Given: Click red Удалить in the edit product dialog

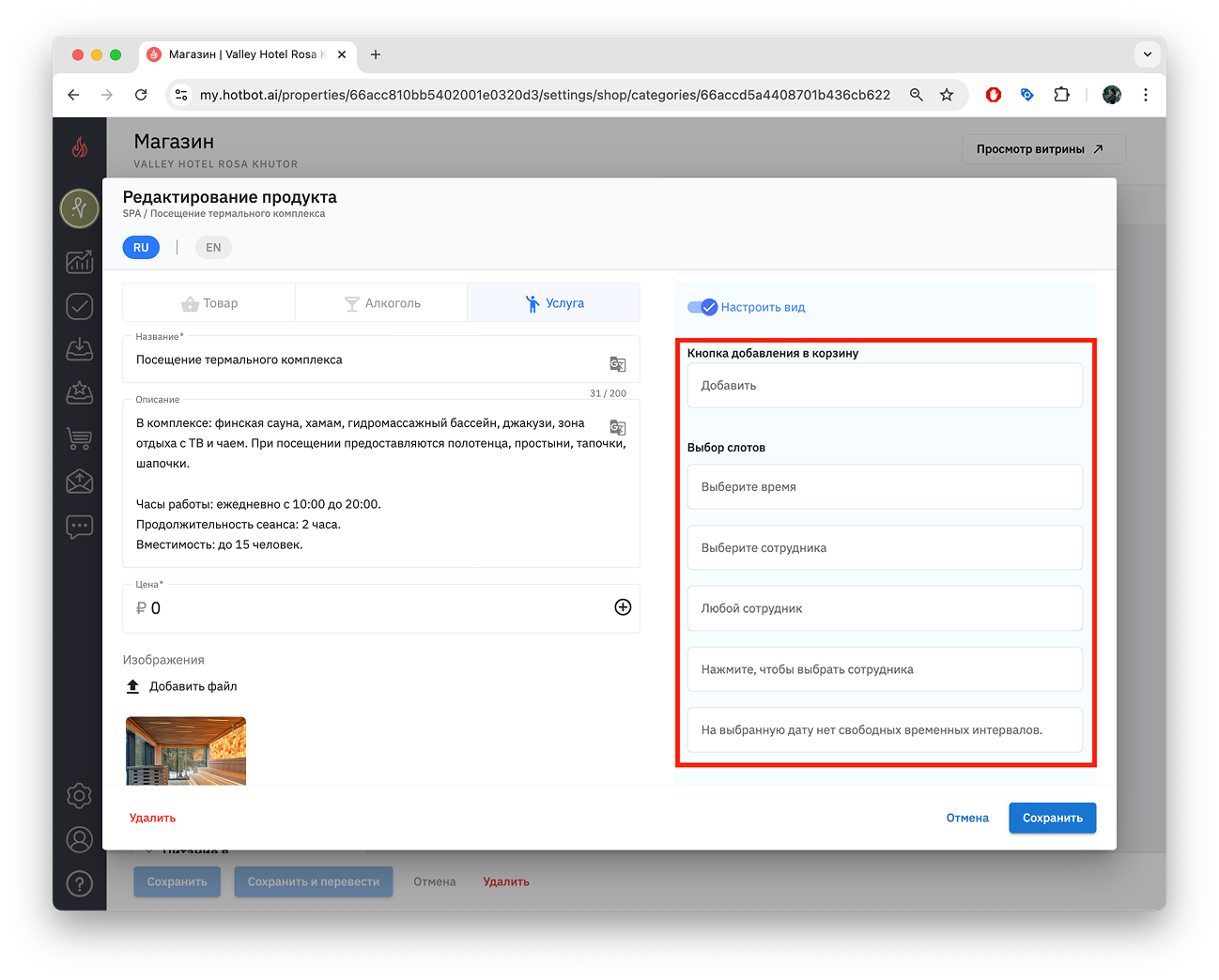Looking at the screenshot, I should click(x=153, y=818).
